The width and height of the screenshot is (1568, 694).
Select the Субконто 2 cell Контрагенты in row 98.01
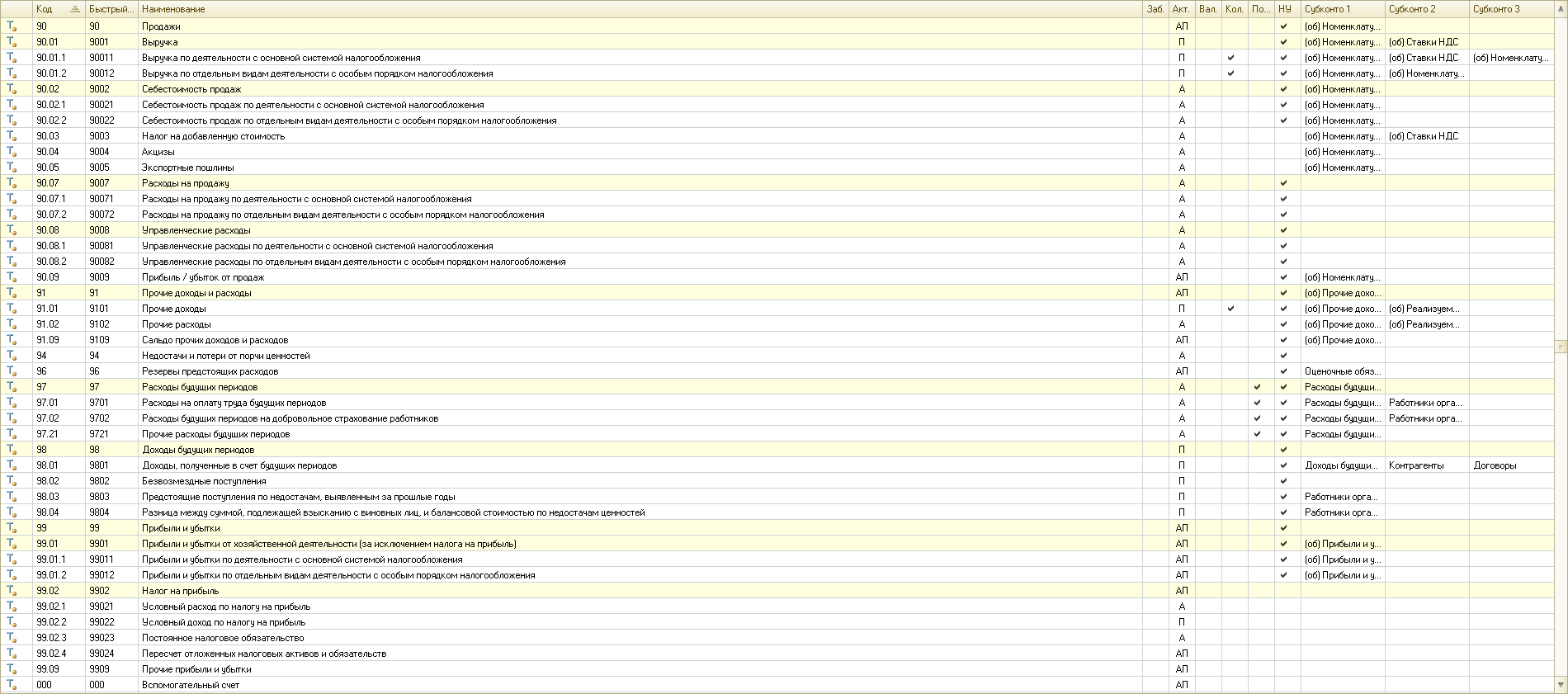pyautogui.click(x=1416, y=465)
